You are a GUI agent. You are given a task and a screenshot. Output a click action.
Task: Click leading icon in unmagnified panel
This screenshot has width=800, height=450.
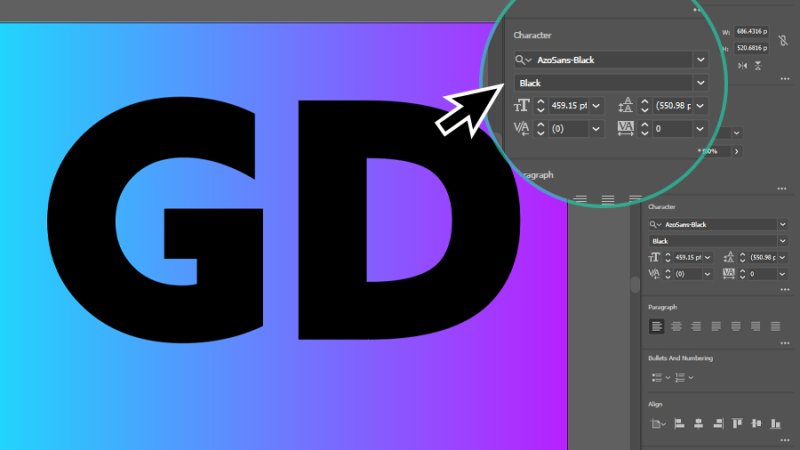729,258
